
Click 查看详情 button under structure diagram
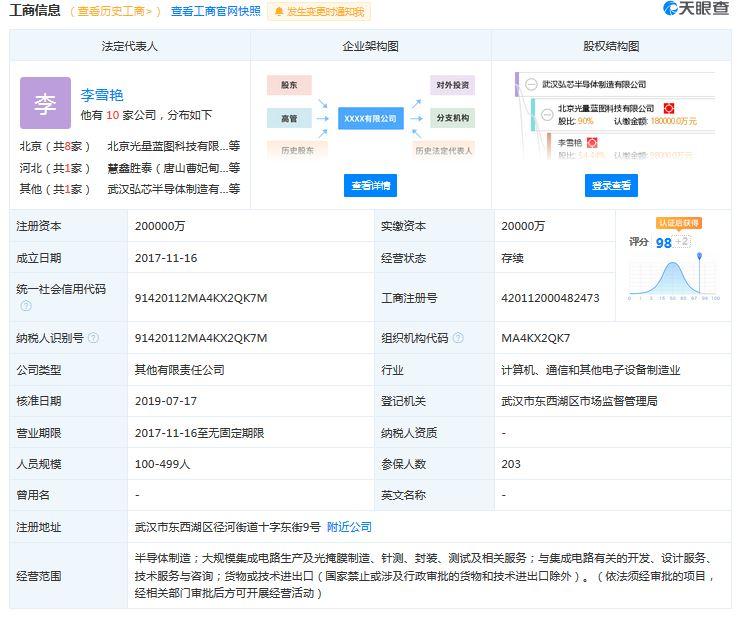370,185
